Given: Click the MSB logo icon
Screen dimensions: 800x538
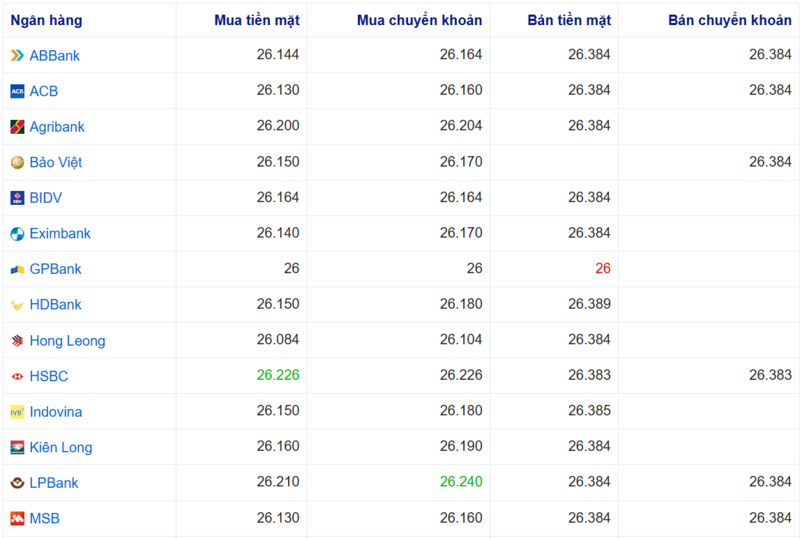Looking at the screenshot, I should pyautogui.click(x=17, y=519).
